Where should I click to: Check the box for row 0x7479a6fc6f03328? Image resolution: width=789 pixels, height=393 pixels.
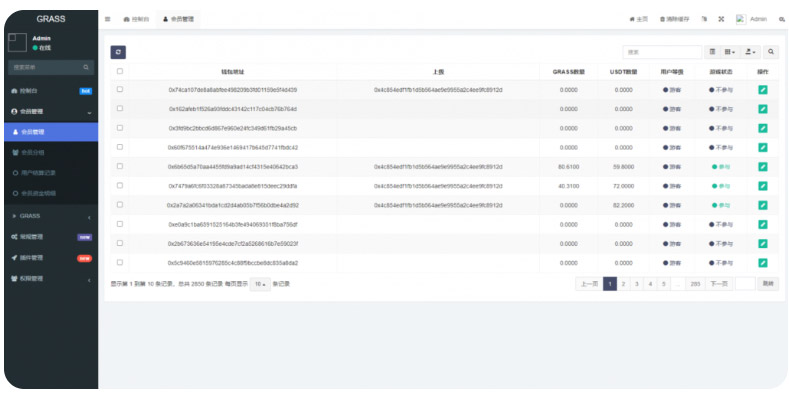[x=120, y=185]
